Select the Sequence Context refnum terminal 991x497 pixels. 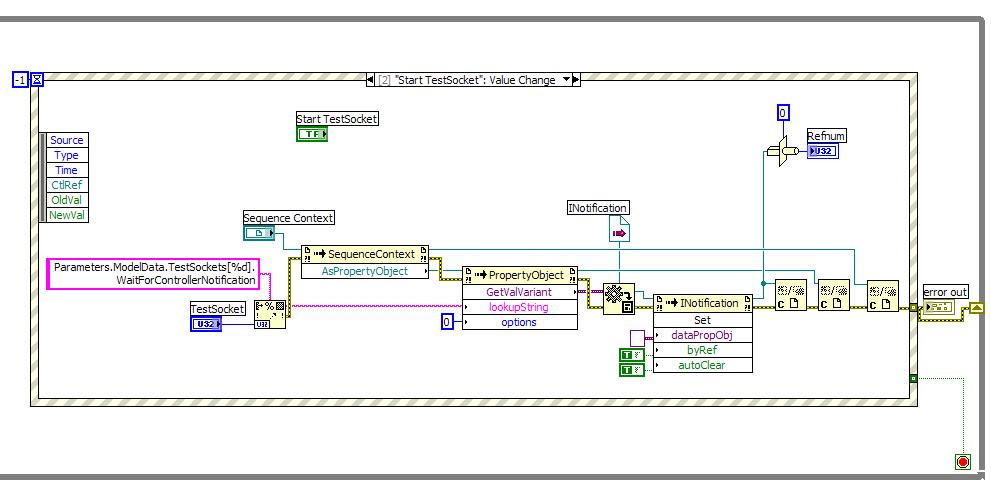click(259, 233)
